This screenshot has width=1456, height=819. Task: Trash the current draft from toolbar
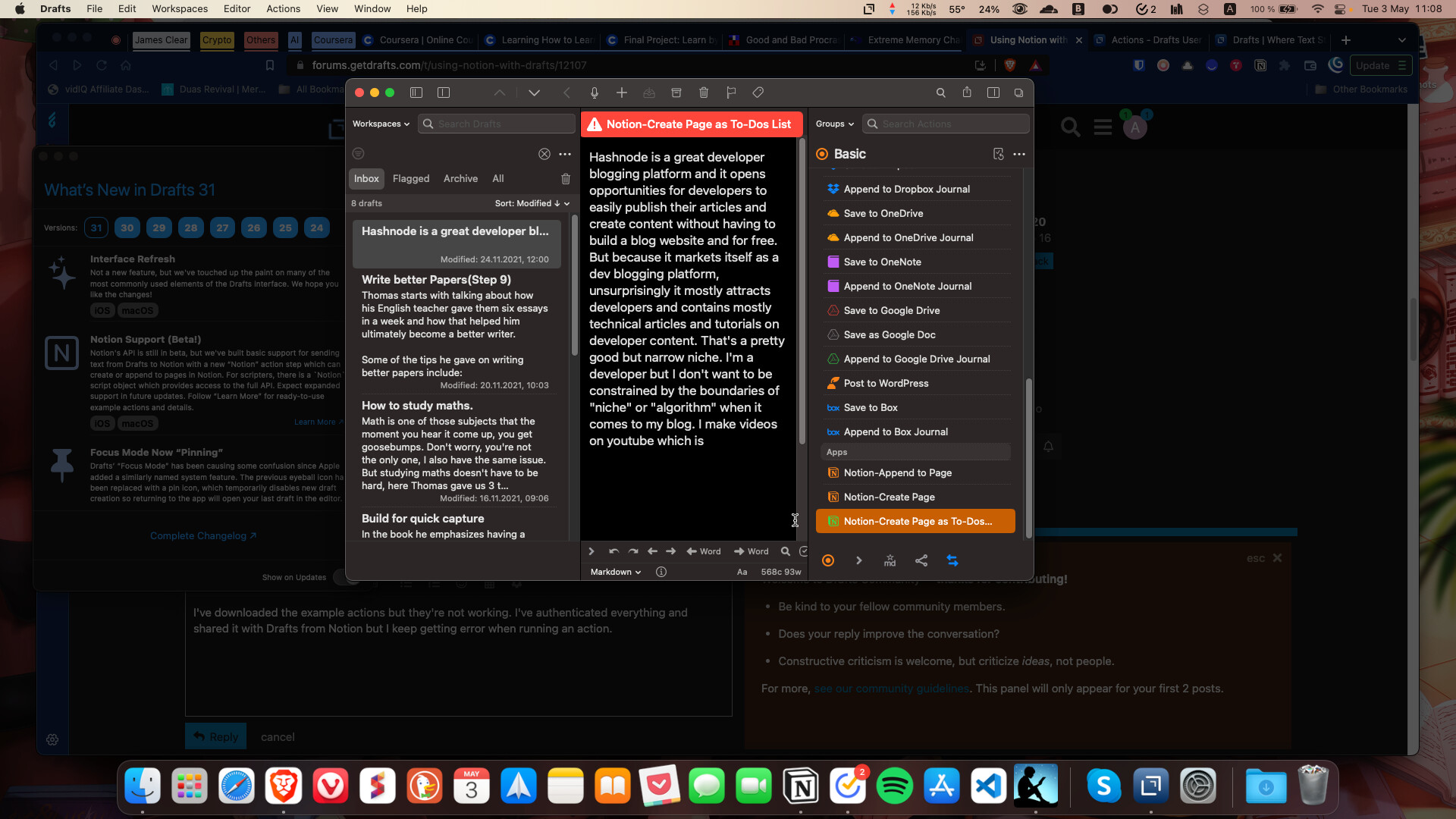704,93
